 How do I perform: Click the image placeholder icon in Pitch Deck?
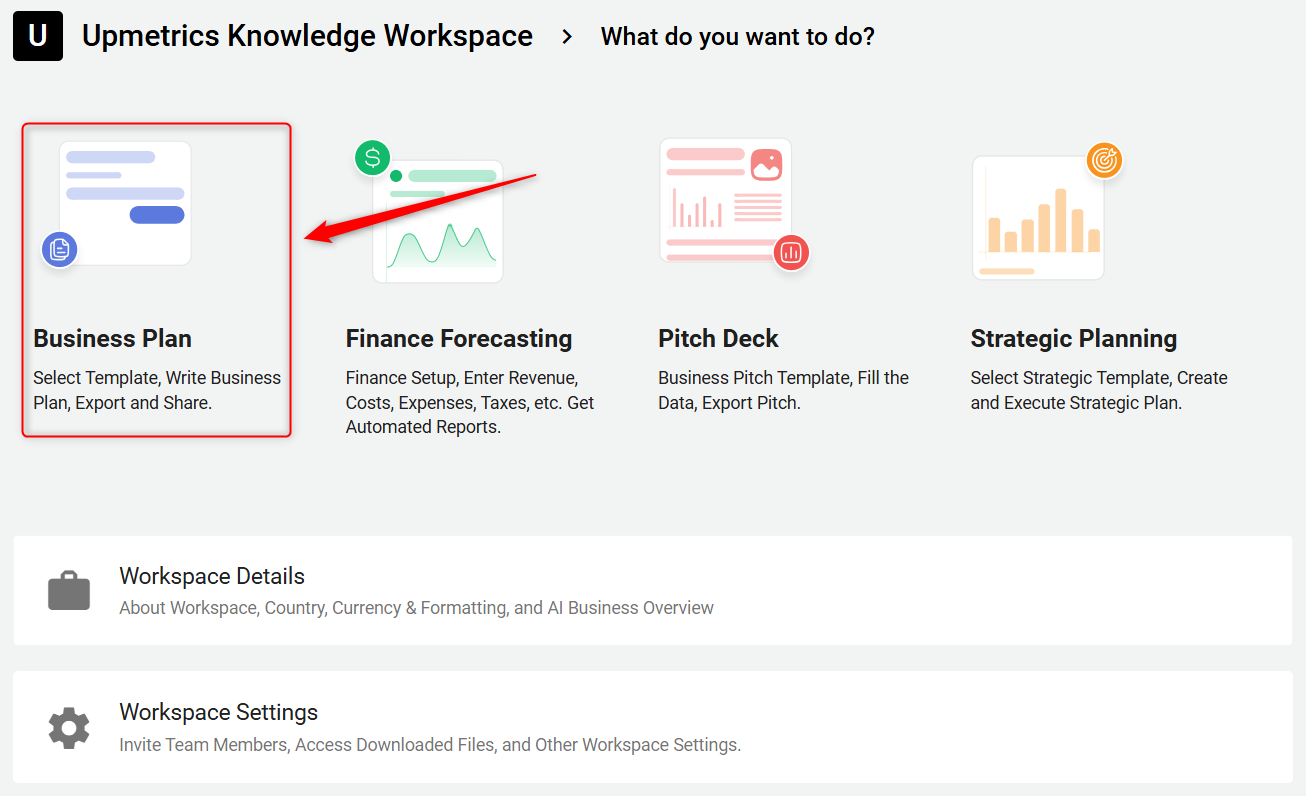pyautogui.click(x=766, y=165)
